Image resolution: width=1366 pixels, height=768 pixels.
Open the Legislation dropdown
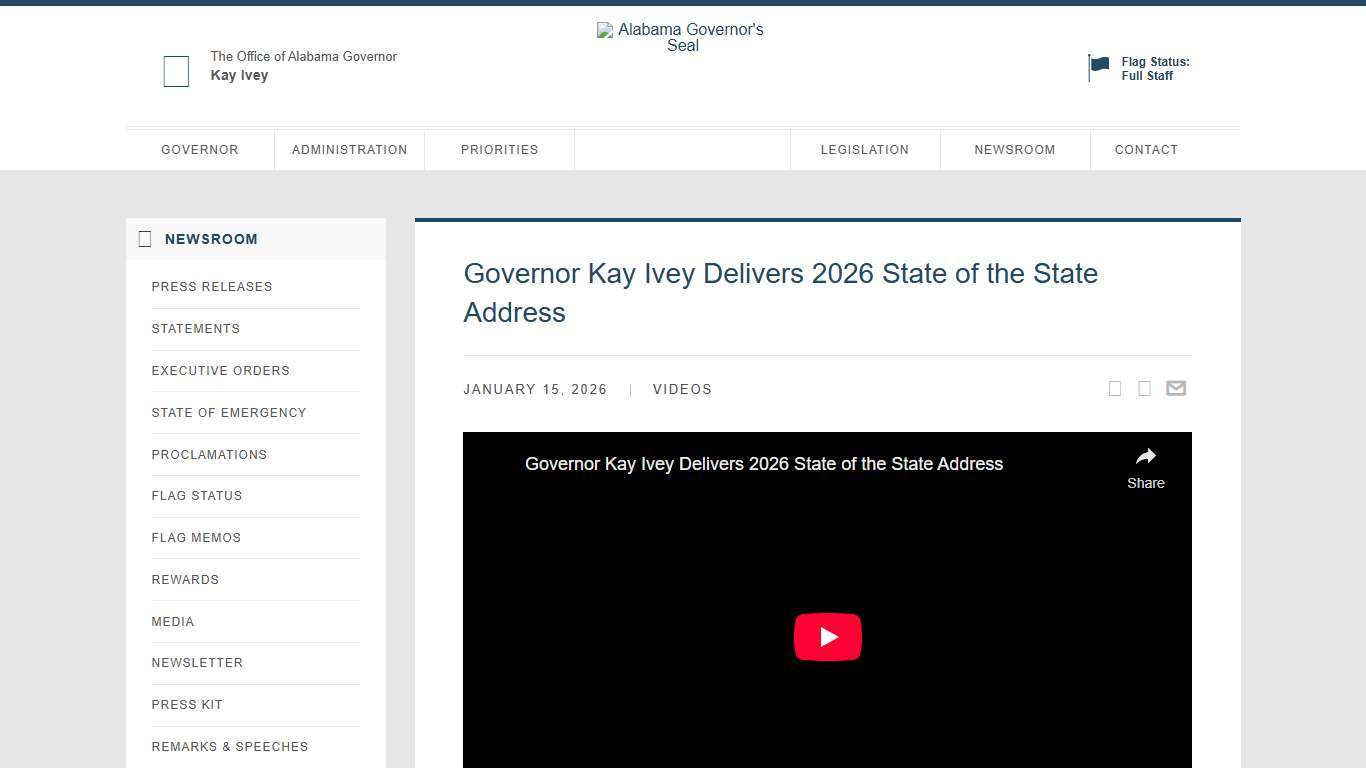click(x=865, y=149)
